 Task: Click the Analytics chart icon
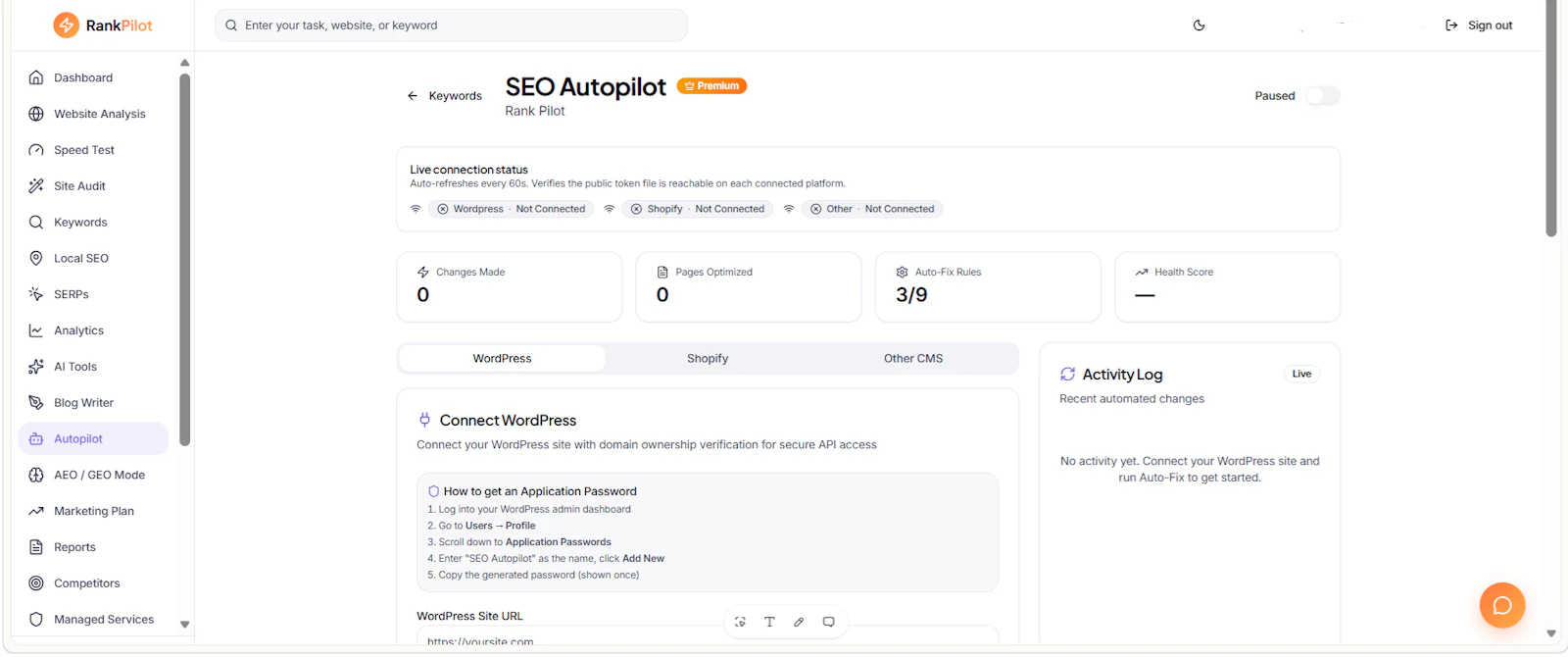click(36, 330)
